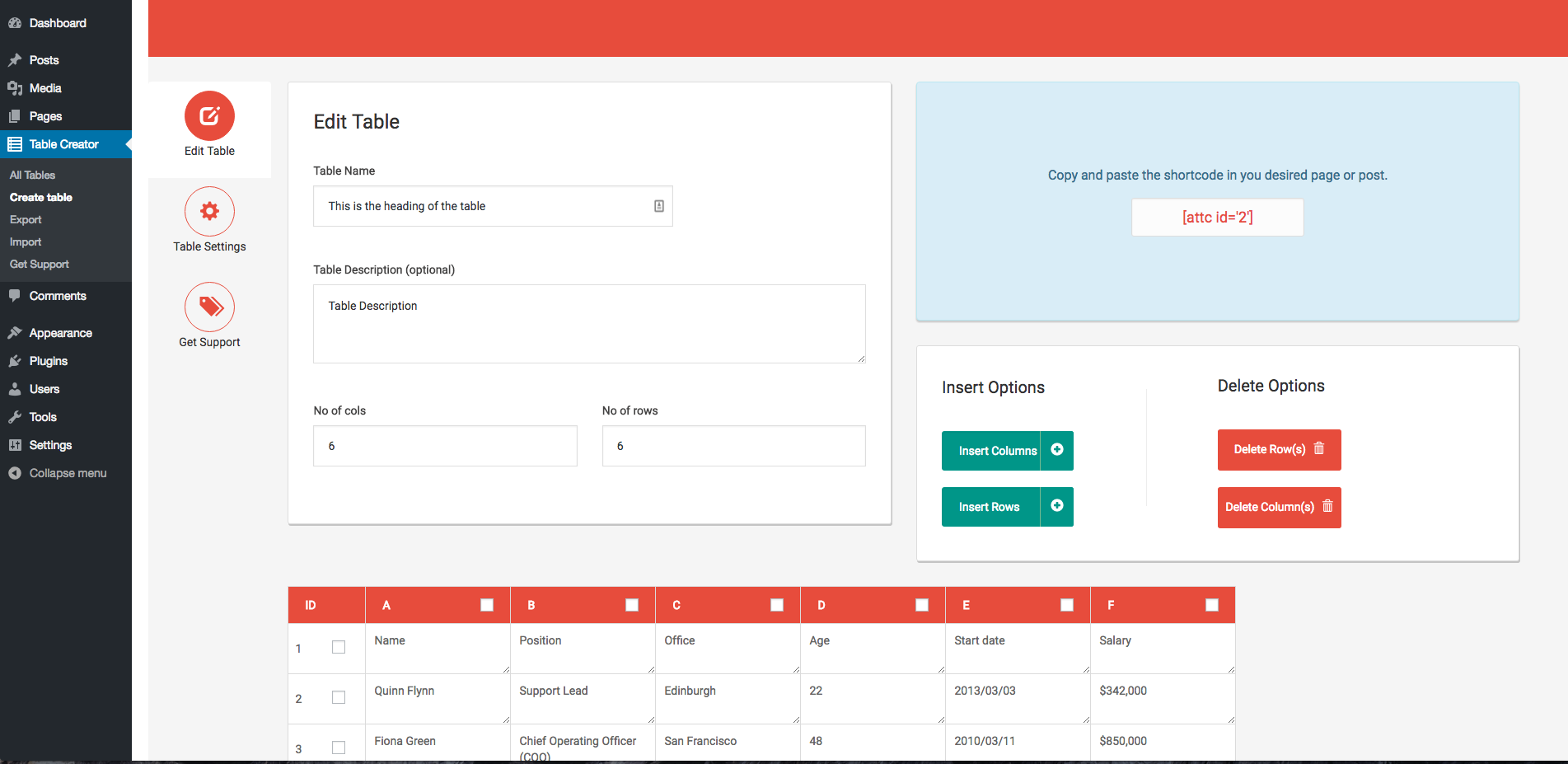
Task: Click the Table Description textarea
Action: coord(589,324)
